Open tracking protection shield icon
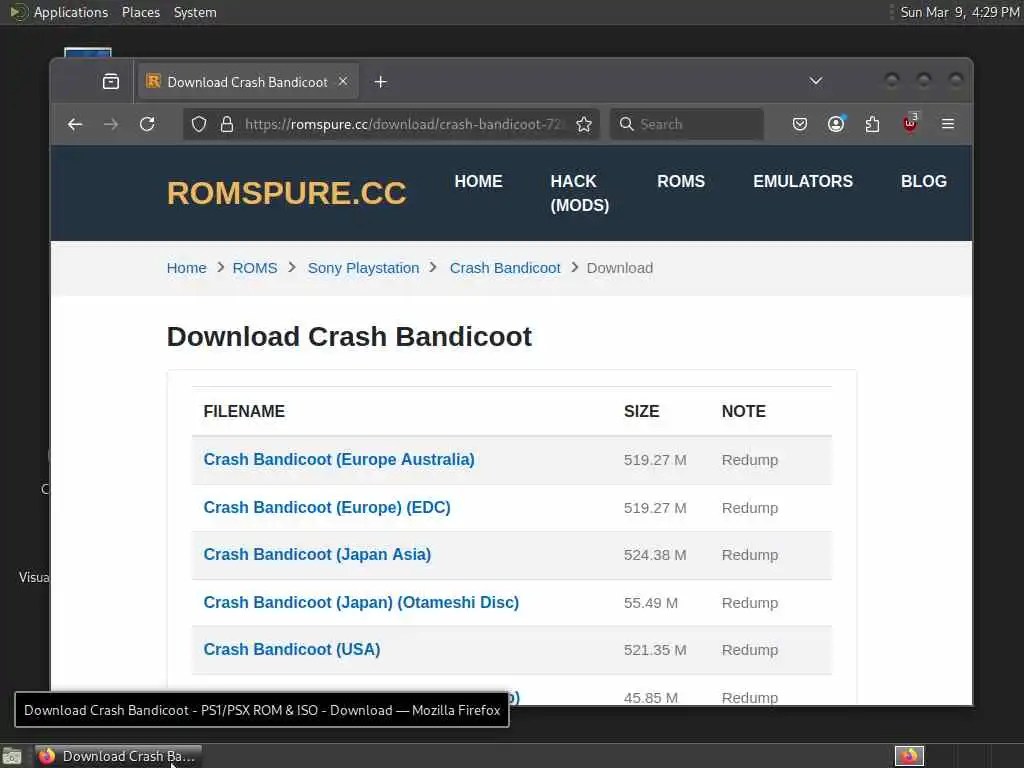Image resolution: width=1024 pixels, height=768 pixels. 199,124
